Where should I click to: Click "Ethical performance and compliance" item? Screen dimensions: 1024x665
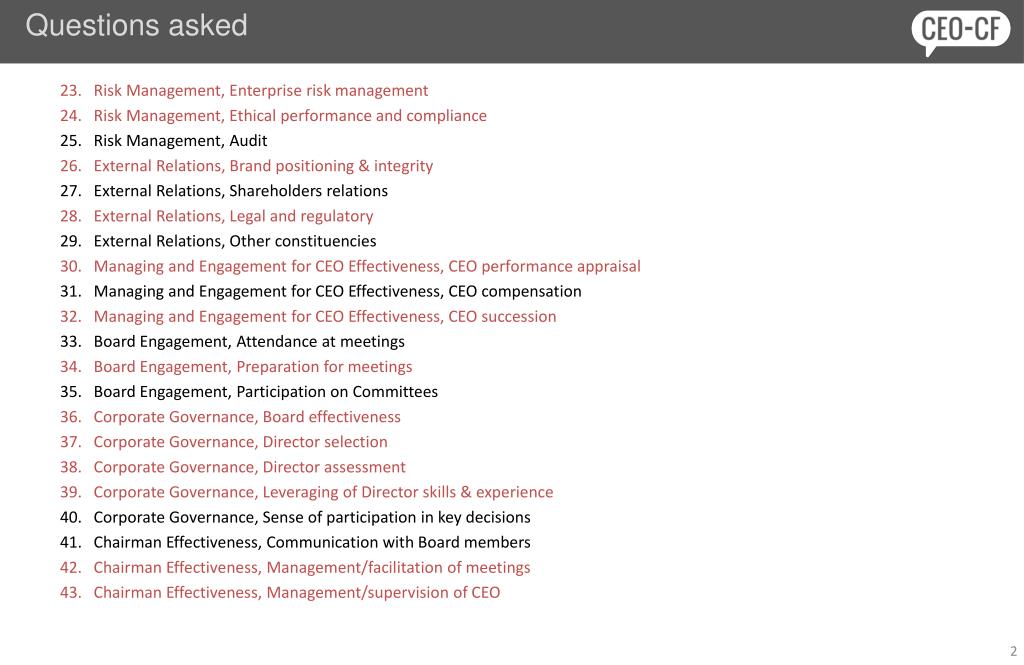point(290,115)
